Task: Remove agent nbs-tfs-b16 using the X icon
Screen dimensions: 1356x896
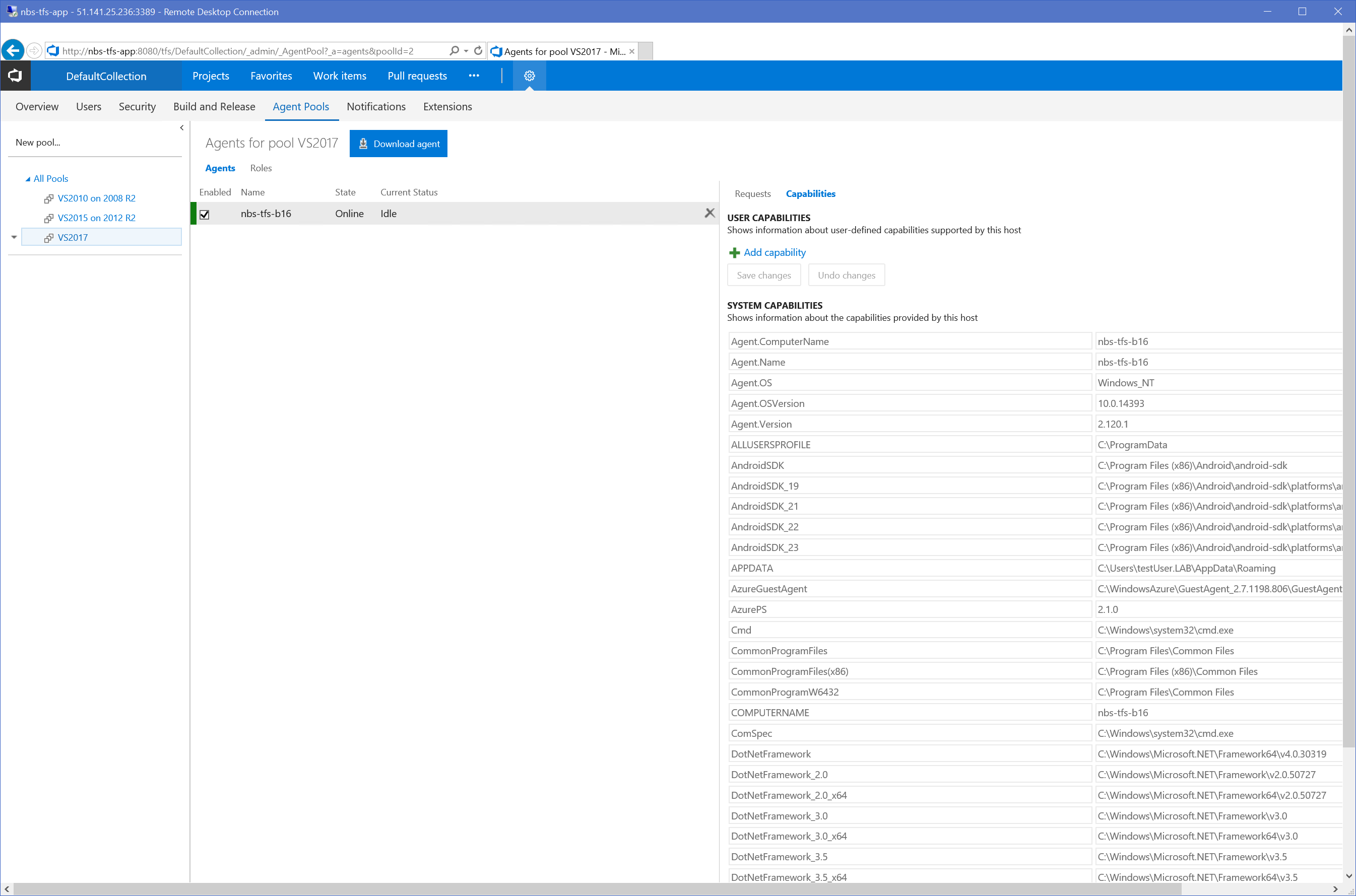Action: tap(709, 213)
